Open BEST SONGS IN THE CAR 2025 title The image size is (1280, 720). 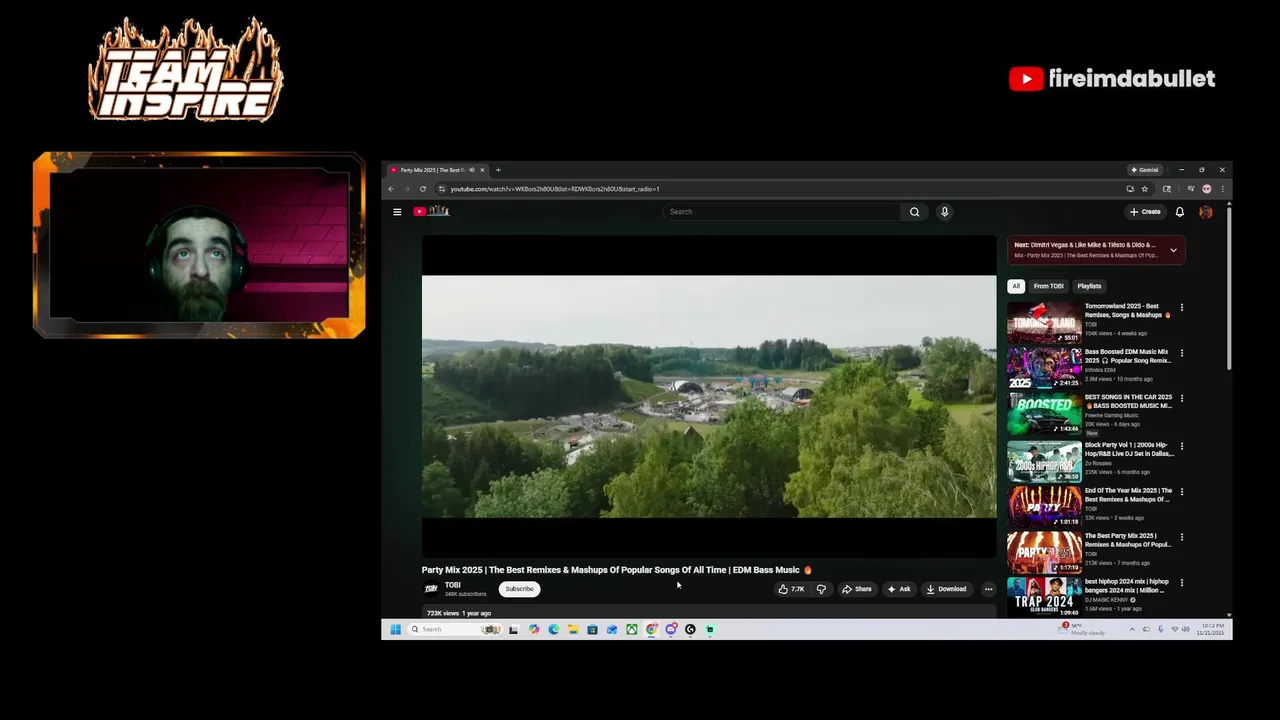tap(1129, 401)
